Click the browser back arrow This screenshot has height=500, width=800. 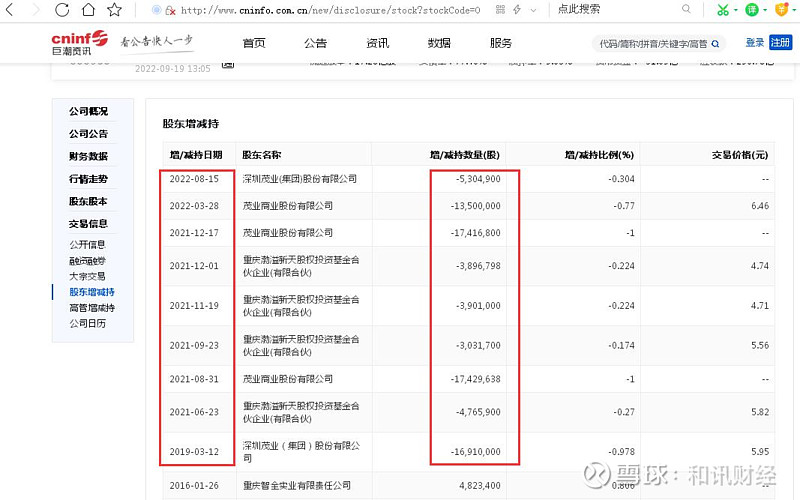(10, 9)
